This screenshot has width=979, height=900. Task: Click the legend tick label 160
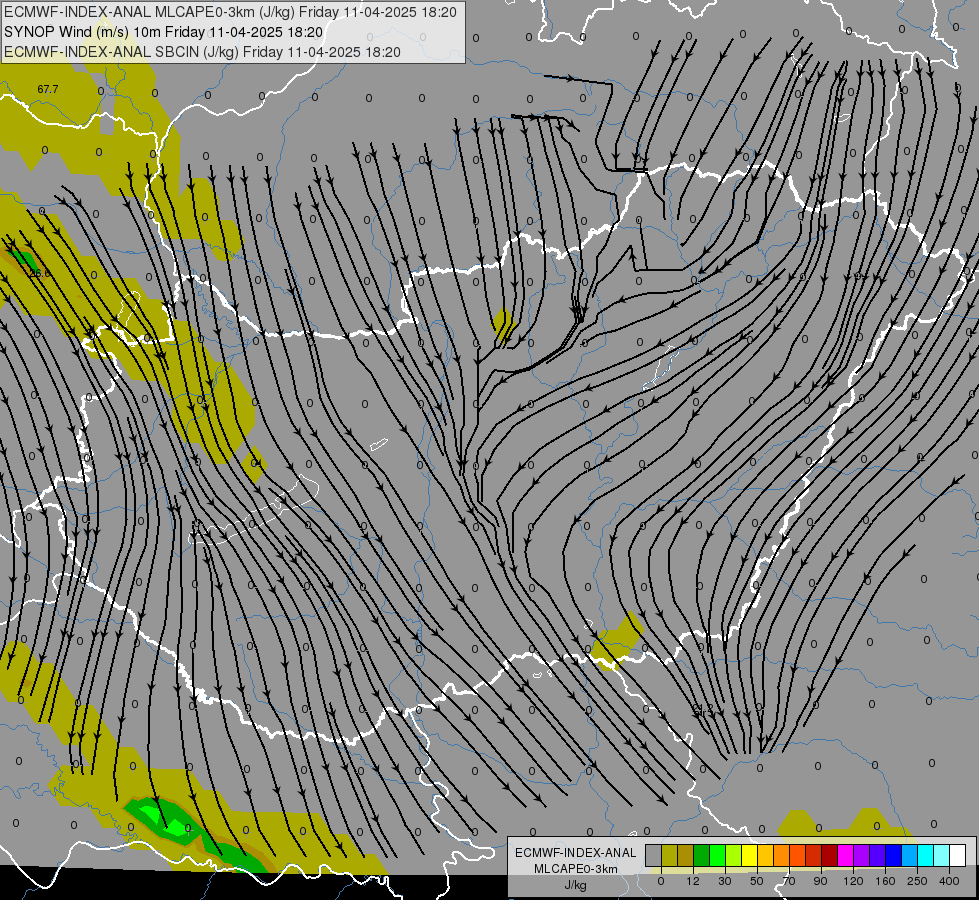pos(885,881)
